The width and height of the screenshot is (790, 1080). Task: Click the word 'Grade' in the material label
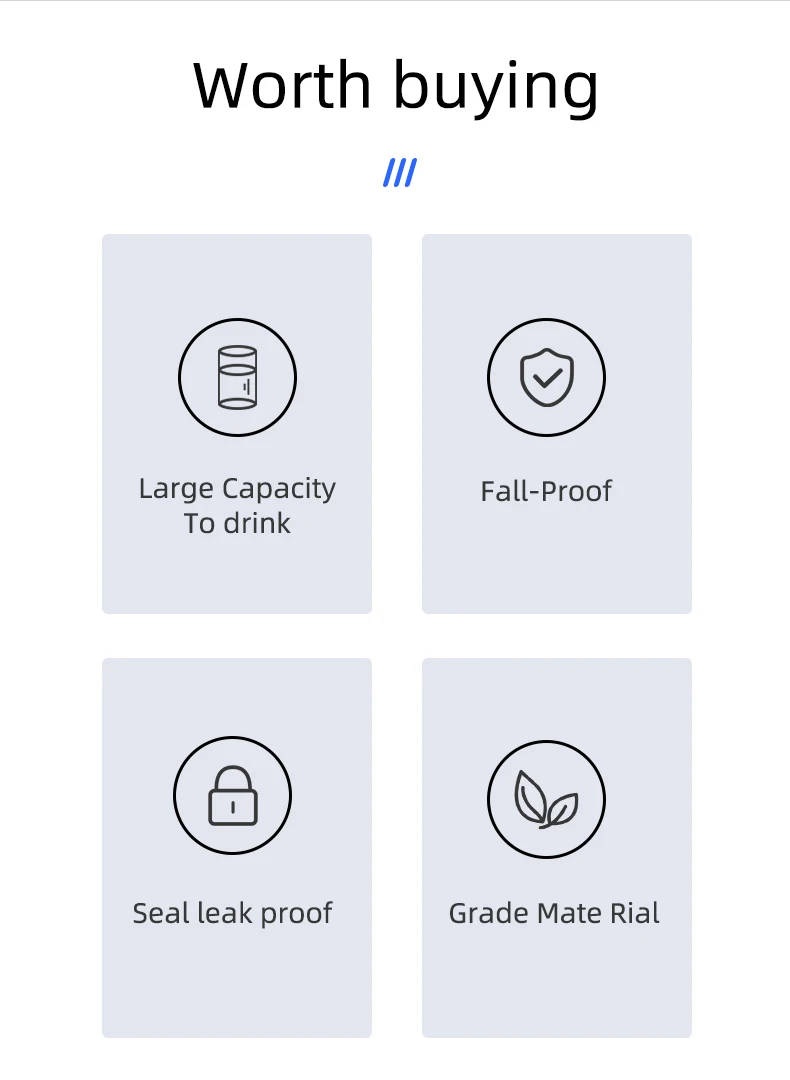489,913
